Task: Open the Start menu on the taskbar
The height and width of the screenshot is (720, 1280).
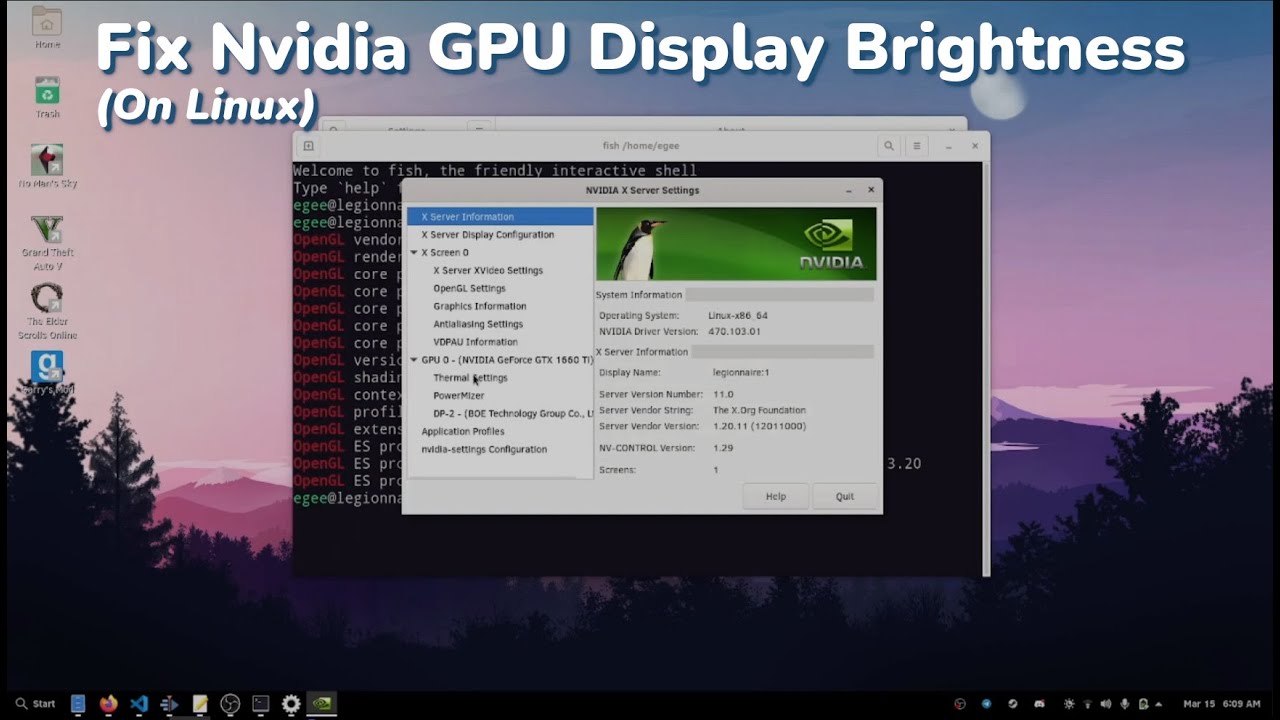Action: [36, 704]
